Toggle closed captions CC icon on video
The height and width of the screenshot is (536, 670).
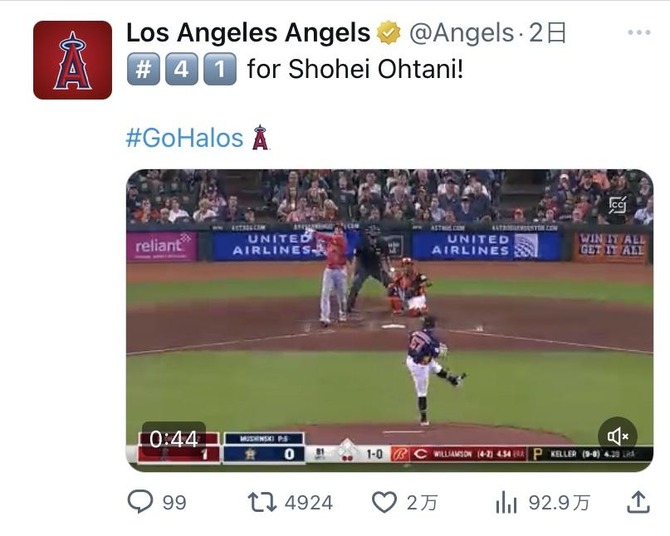[x=619, y=204]
